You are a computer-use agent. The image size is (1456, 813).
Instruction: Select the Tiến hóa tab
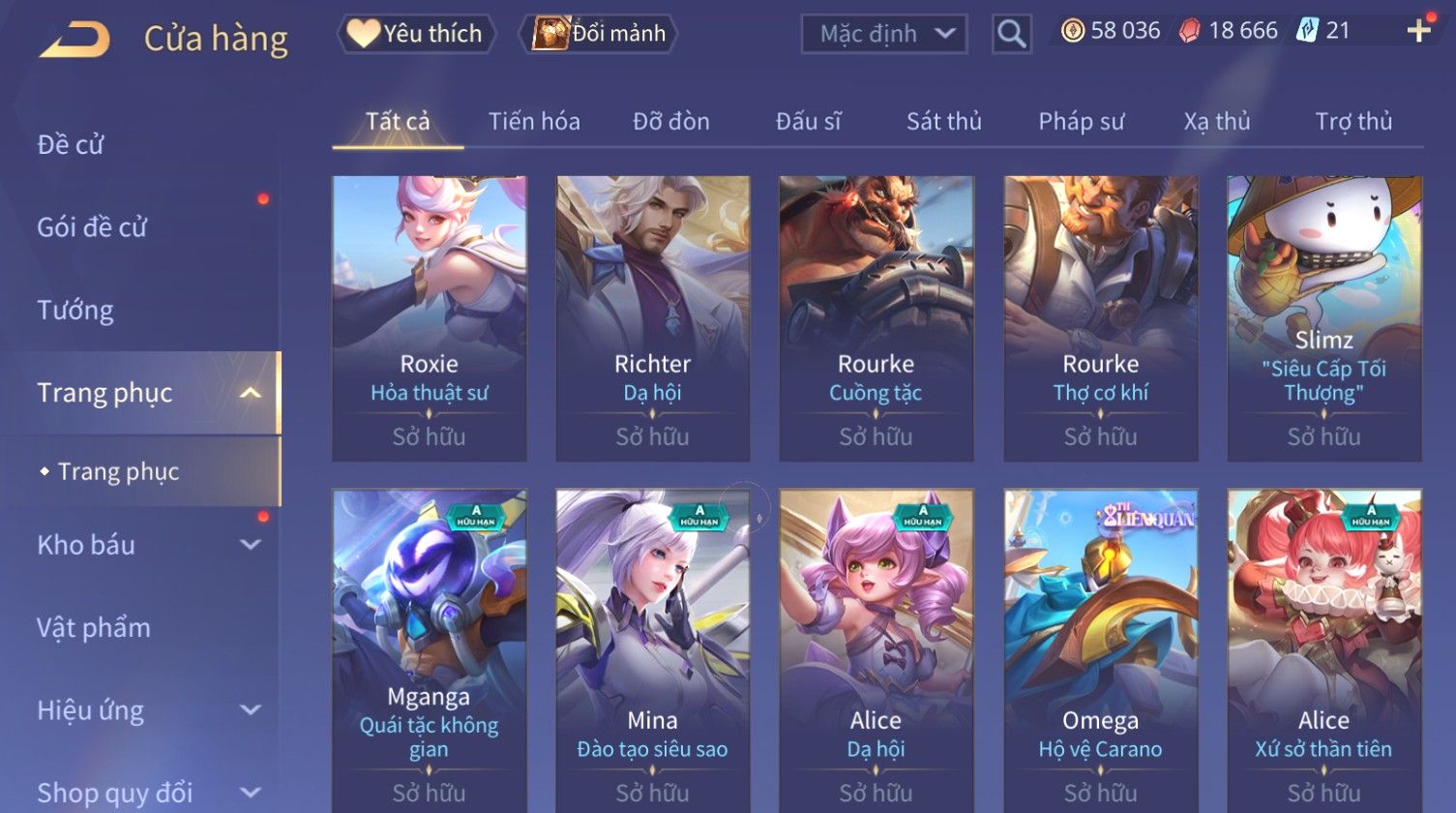point(534,121)
